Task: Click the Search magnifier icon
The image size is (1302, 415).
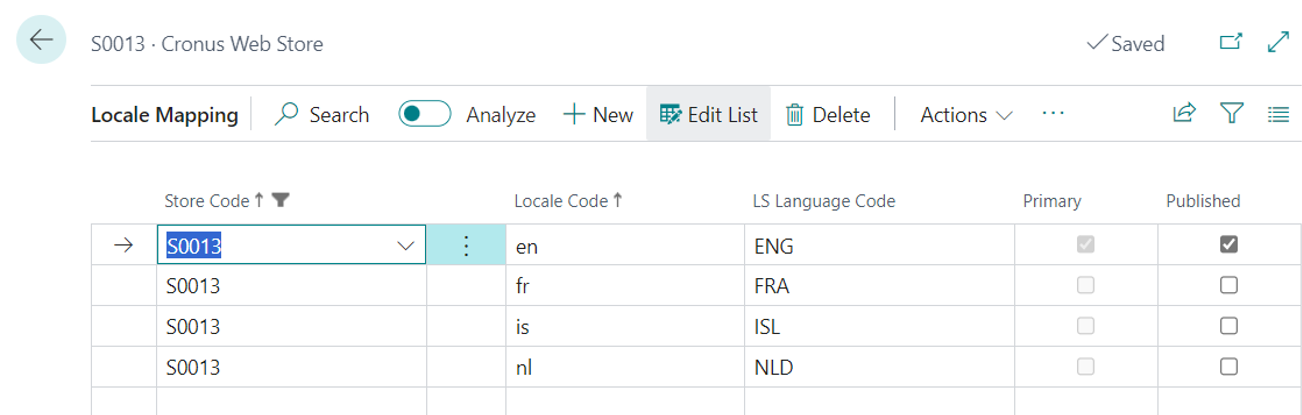Action: coord(287,115)
